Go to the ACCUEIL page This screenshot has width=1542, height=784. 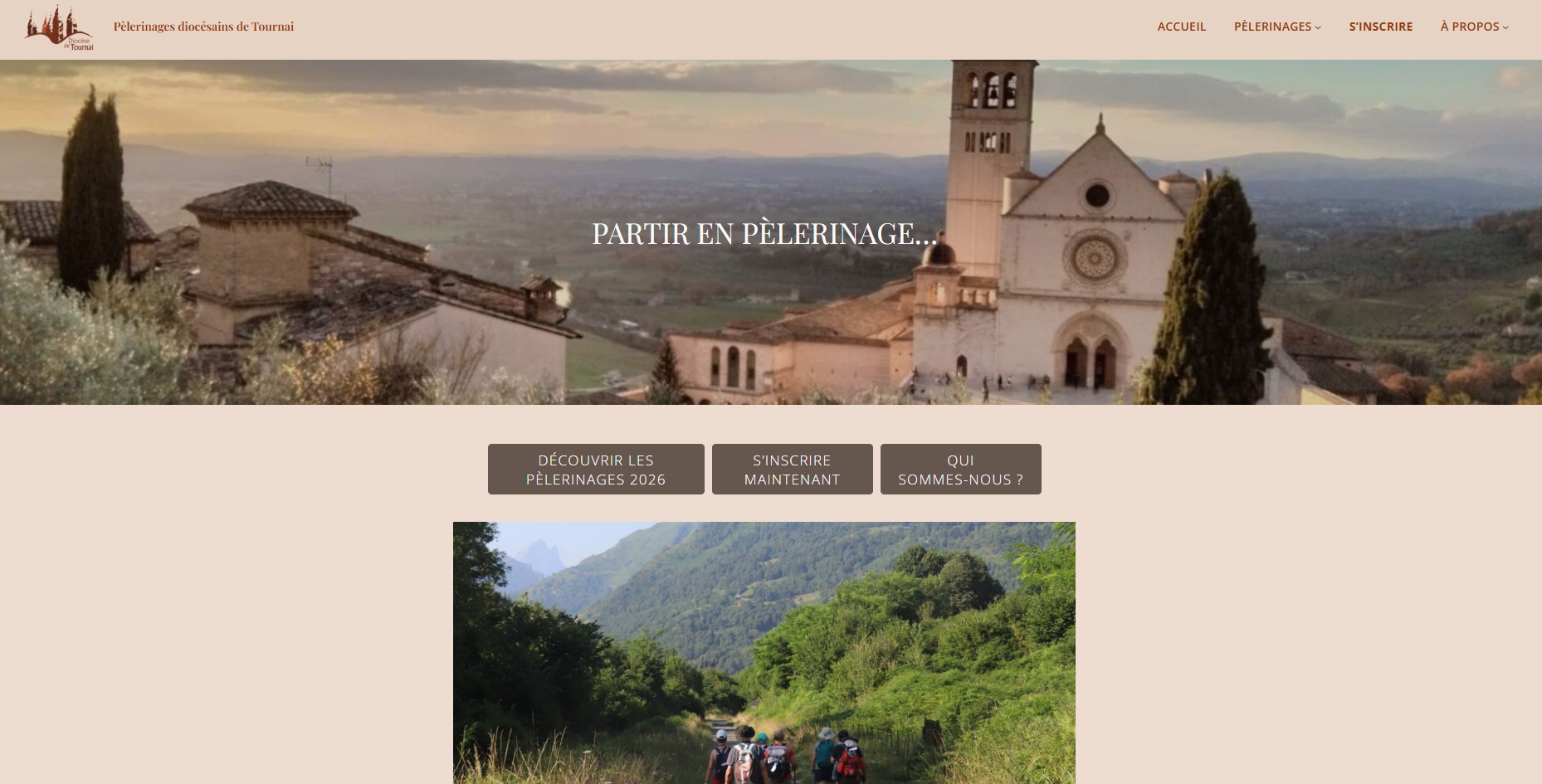1181,27
